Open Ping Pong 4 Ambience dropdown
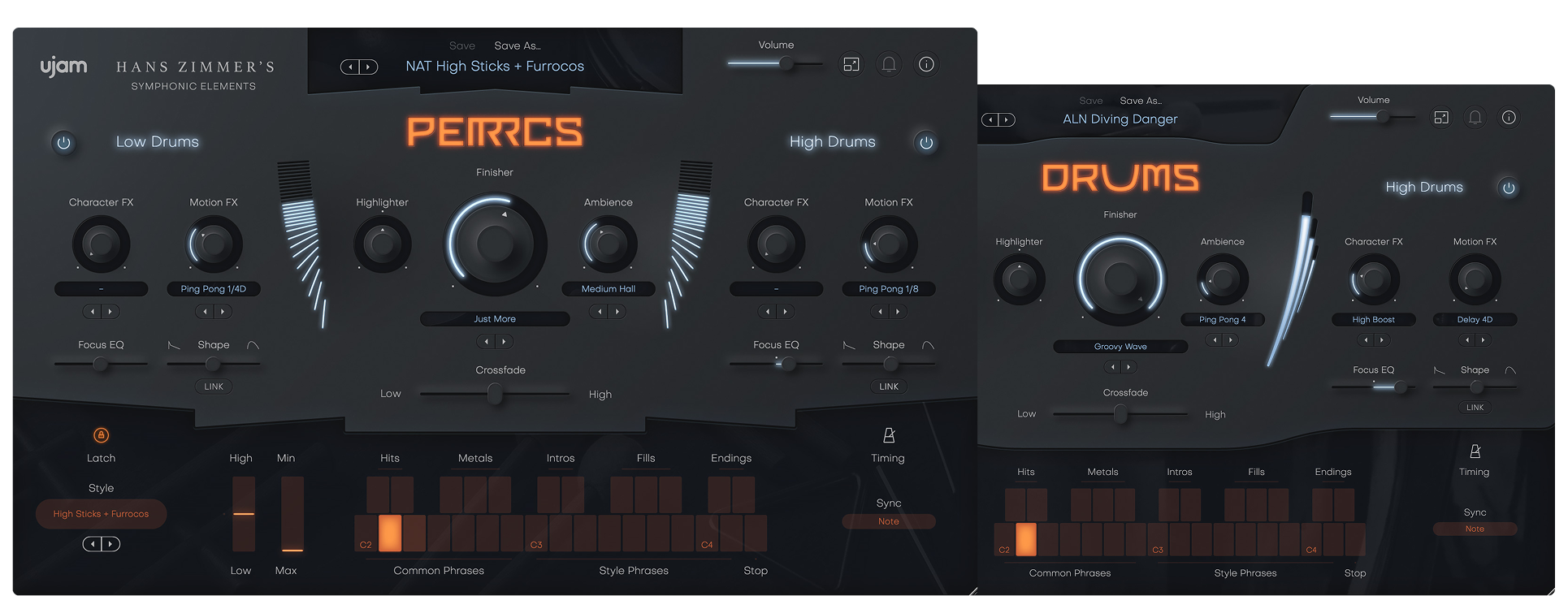 (1222, 320)
